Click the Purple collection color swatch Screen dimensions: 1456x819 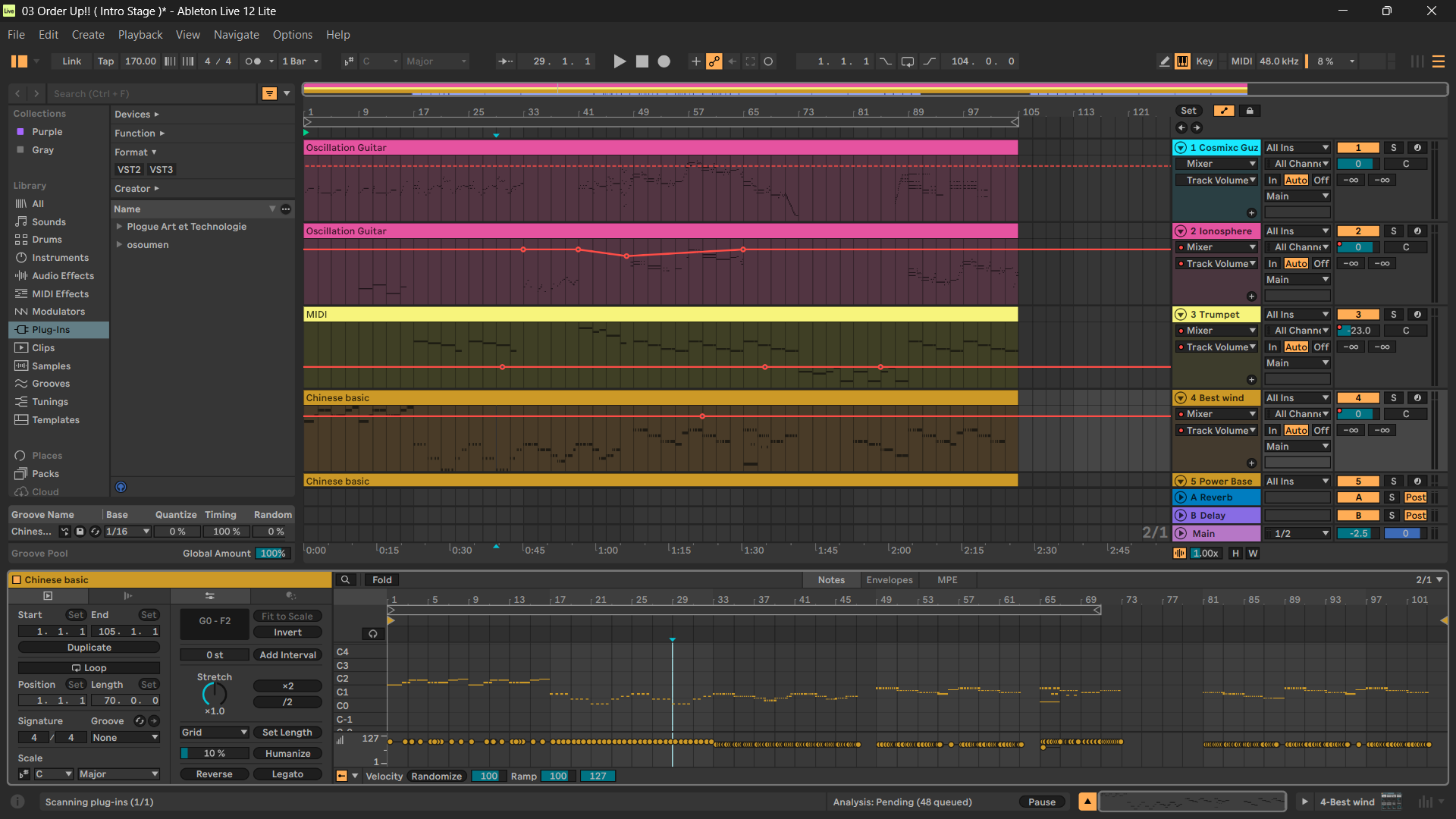pos(20,132)
